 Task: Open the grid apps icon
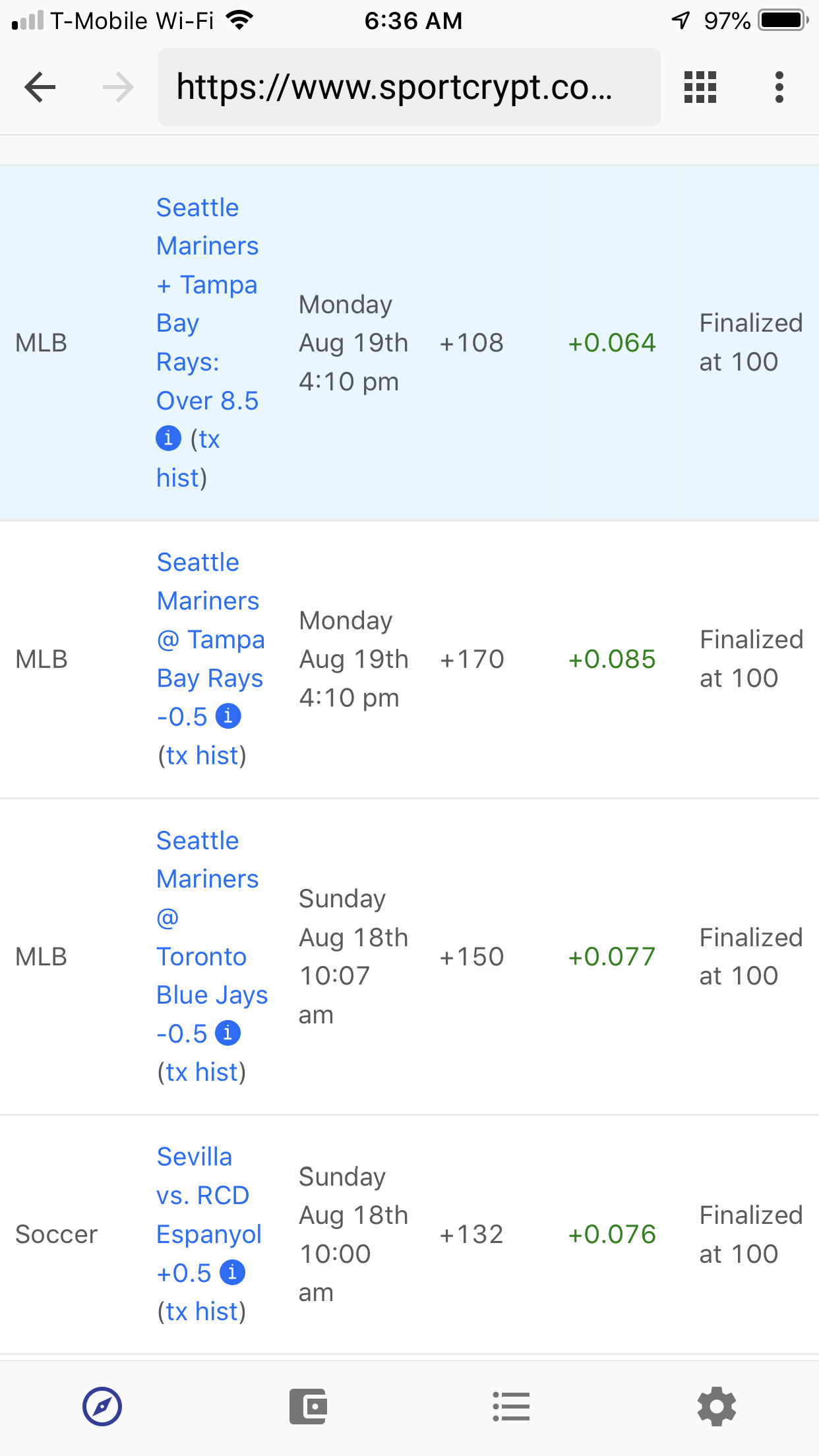pyautogui.click(x=700, y=87)
